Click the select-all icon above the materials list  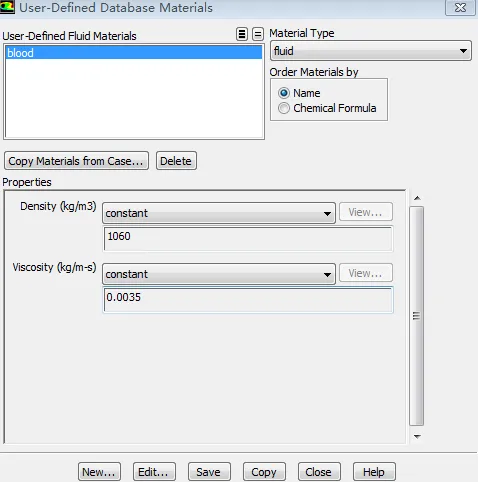242,34
